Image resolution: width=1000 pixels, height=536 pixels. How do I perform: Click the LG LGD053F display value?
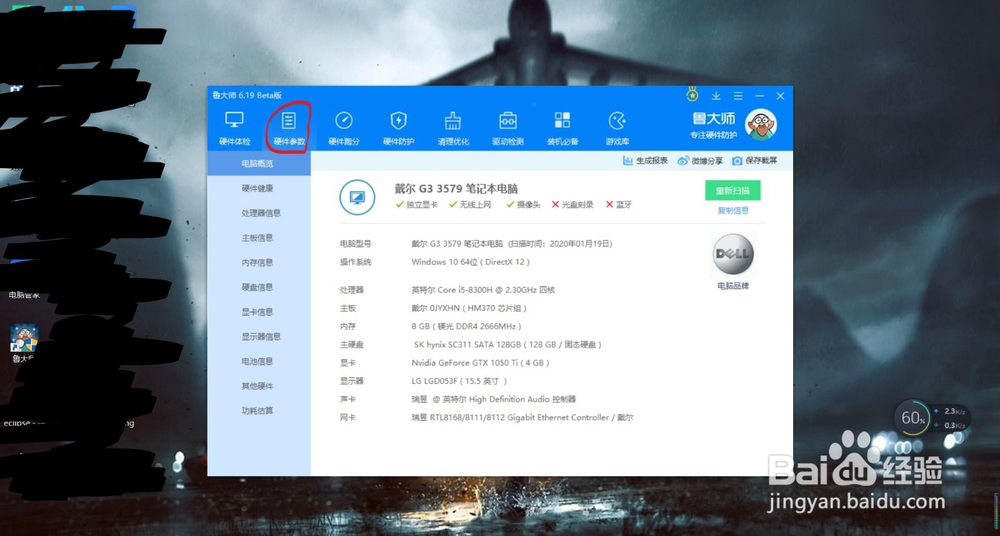tap(459, 381)
